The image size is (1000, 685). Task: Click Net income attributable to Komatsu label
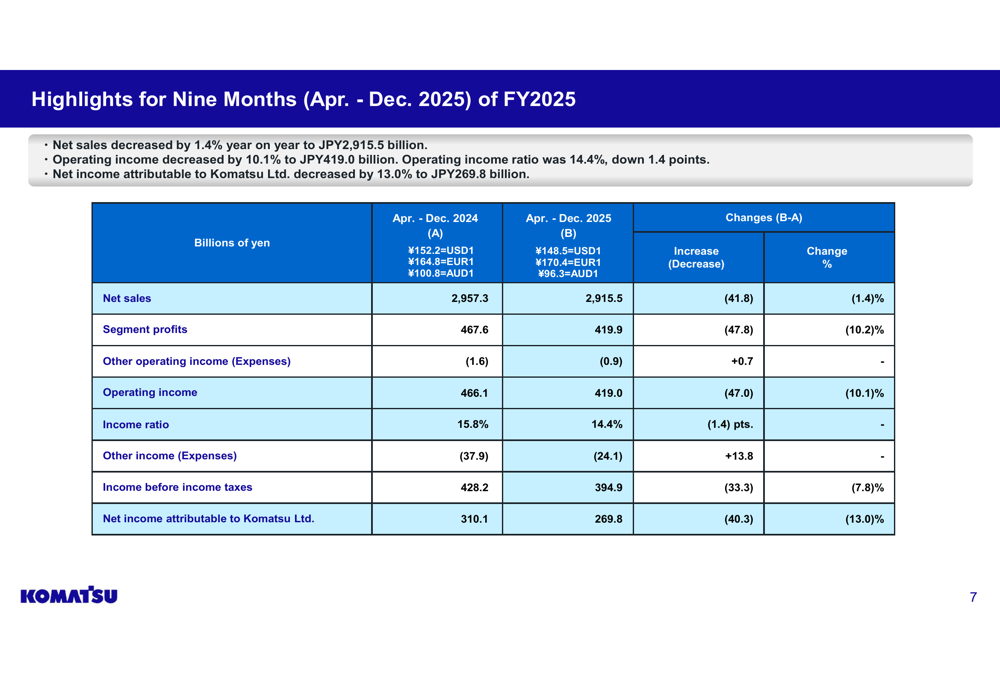click(x=208, y=519)
